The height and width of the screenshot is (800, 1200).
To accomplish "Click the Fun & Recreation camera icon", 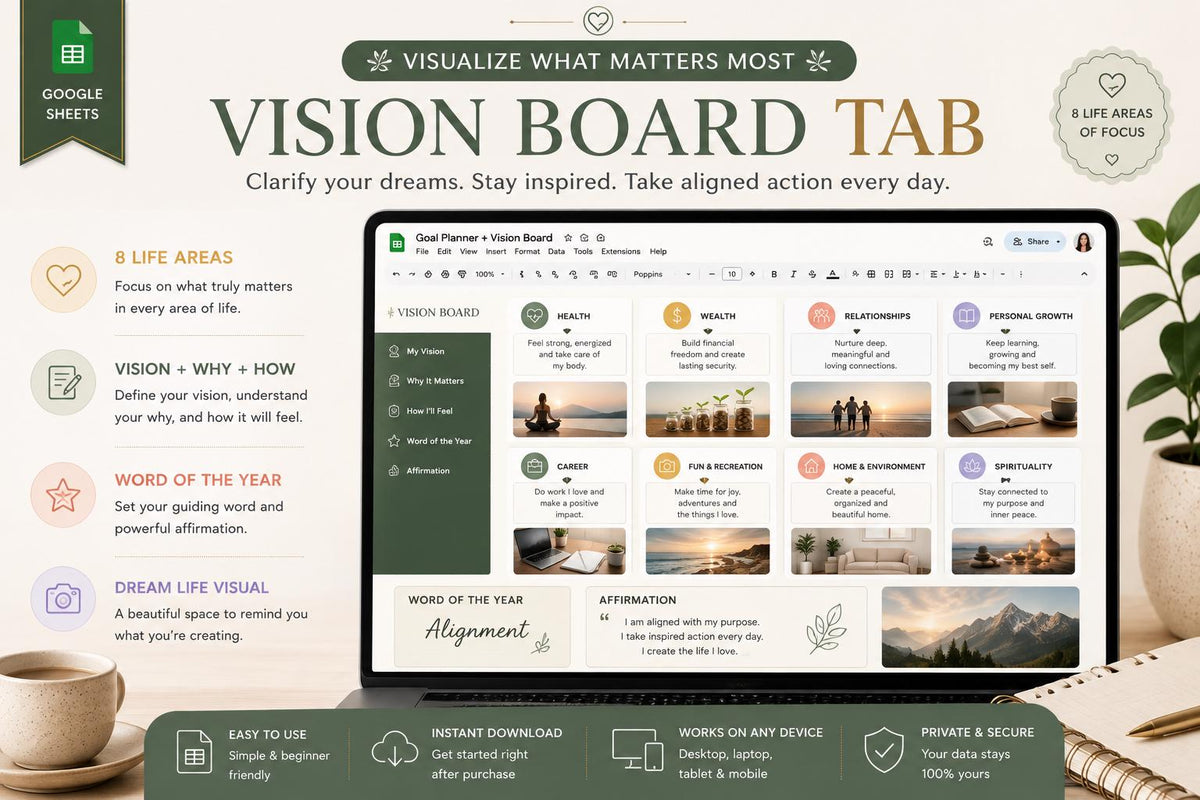I will [x=667, y=466].
